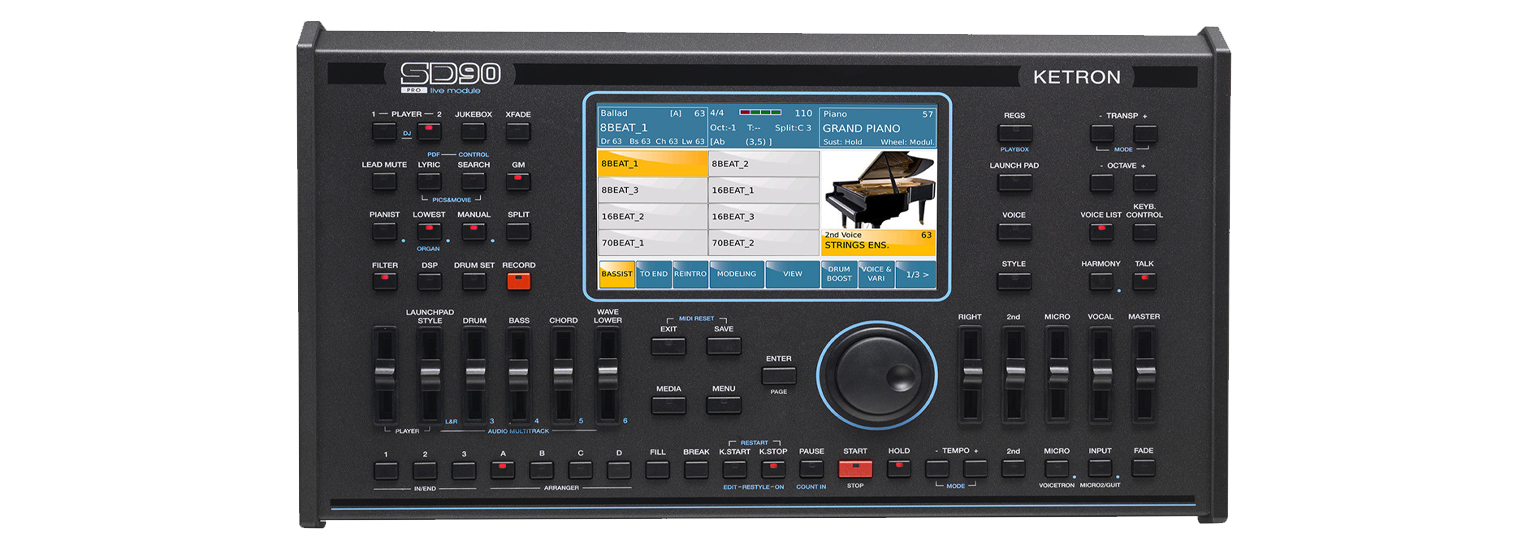Pick the 70BEAT_2 style cell
Screen dimensions: 1517x559
coord(763,243)
